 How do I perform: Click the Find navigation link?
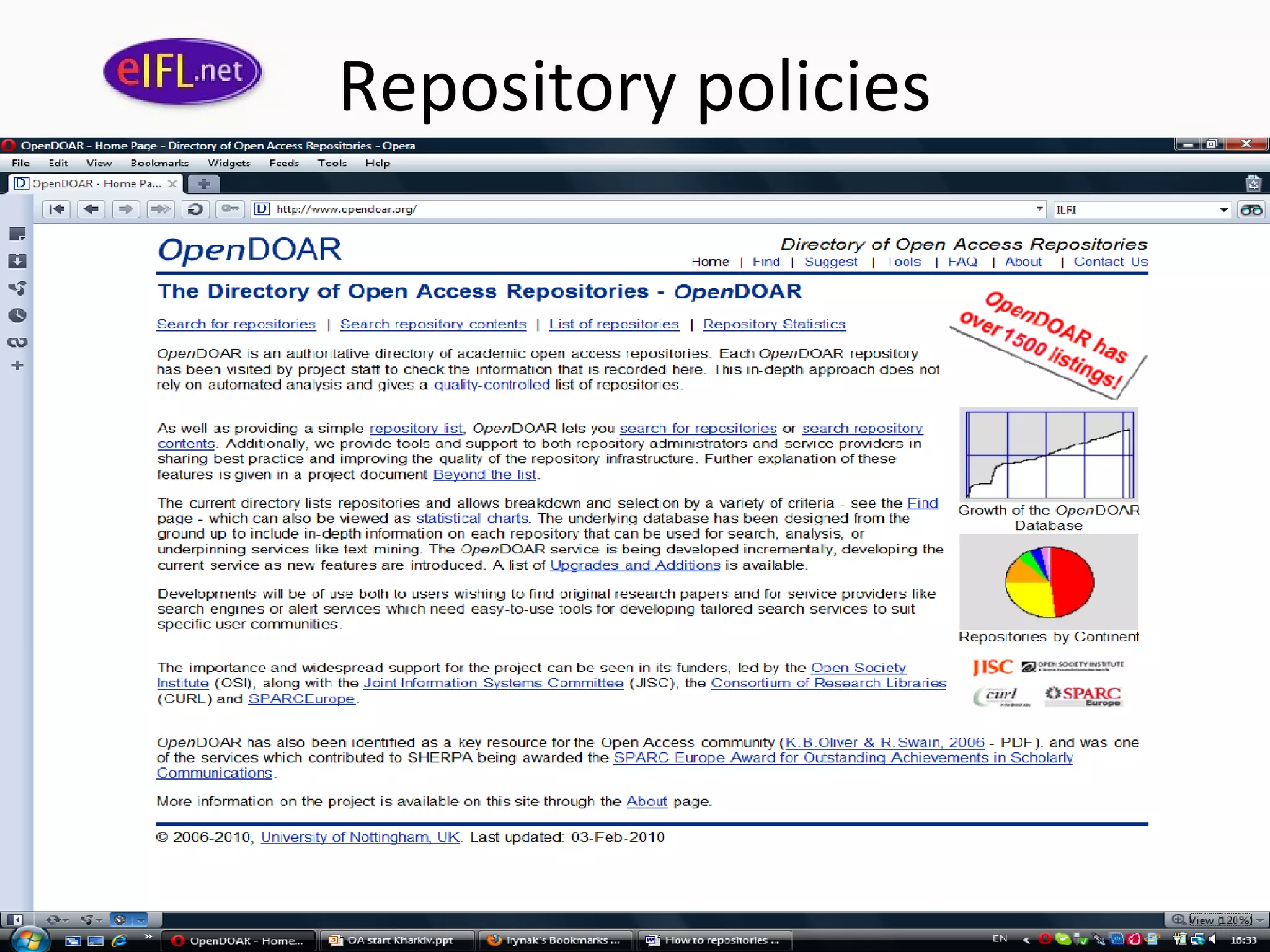[766, 262]
